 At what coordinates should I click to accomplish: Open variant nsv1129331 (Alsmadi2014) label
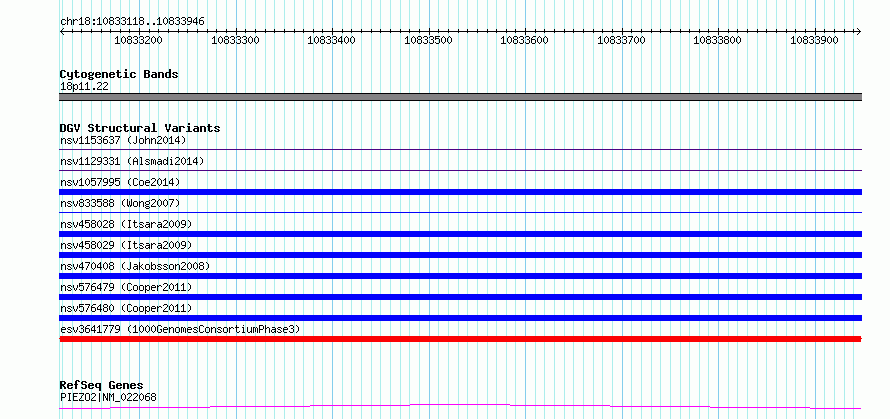[x=132, y=161]
